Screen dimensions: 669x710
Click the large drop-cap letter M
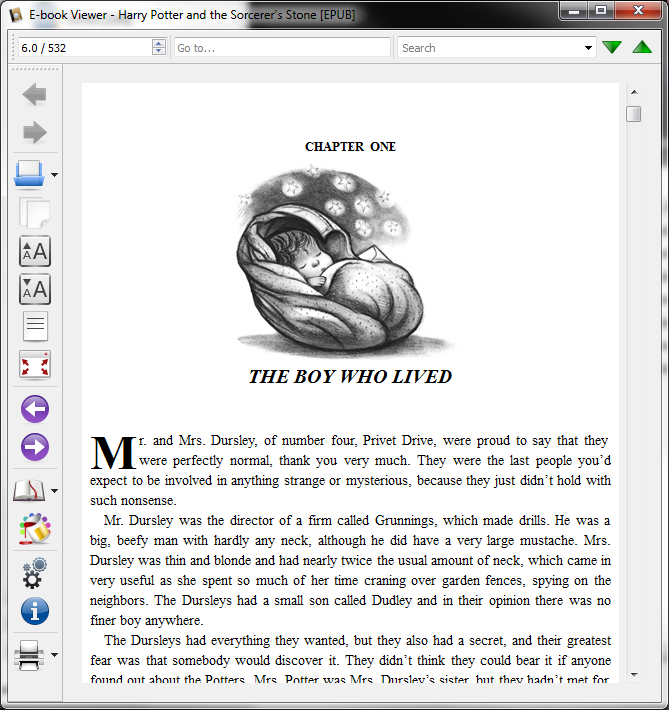[x=113, y=453]
